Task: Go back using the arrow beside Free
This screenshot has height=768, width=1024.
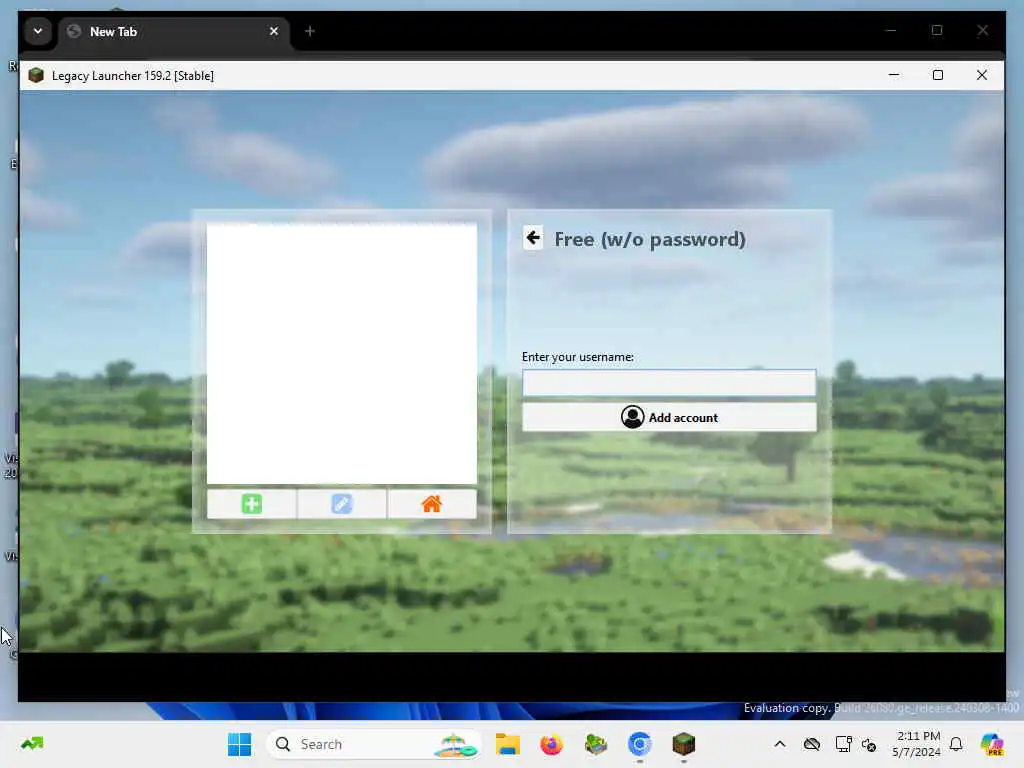Action: point(533,238)
